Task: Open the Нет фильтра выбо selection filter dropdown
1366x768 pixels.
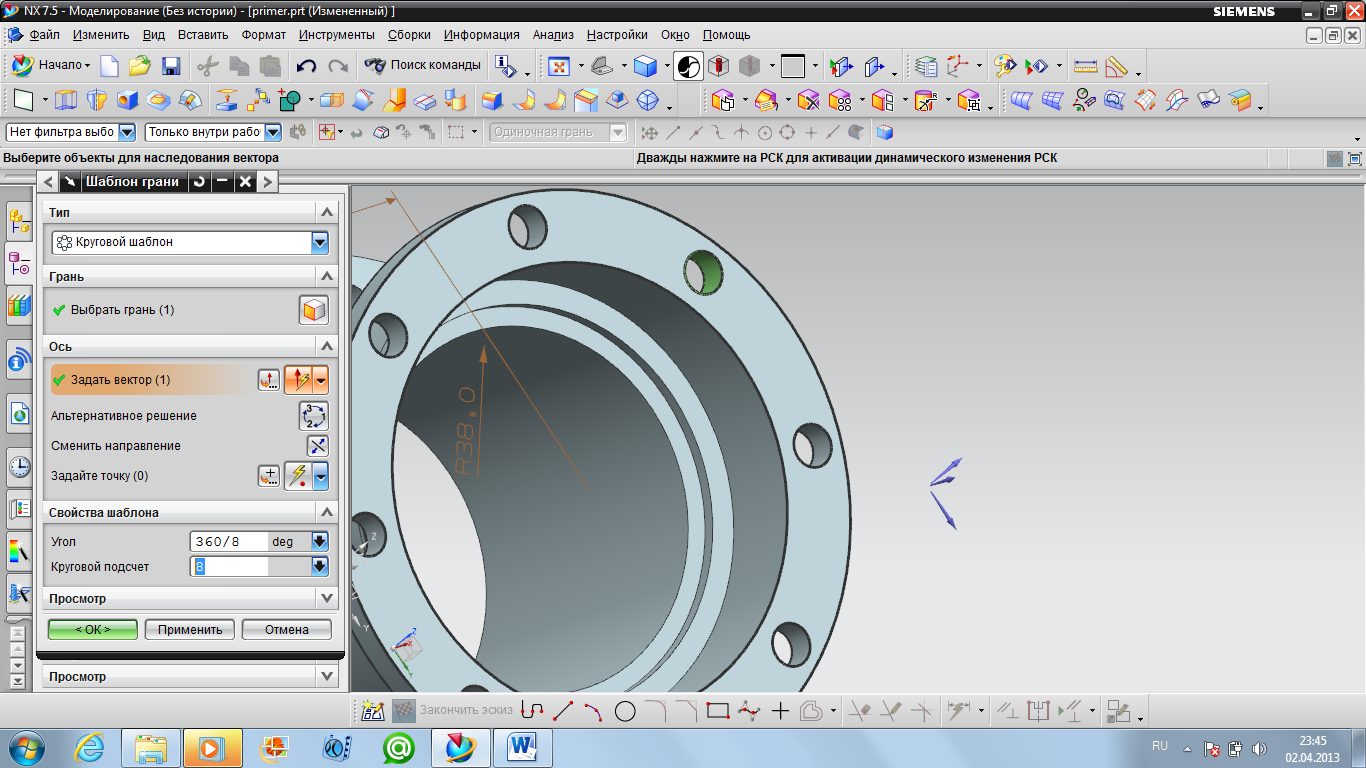Action: click(127, 132)
